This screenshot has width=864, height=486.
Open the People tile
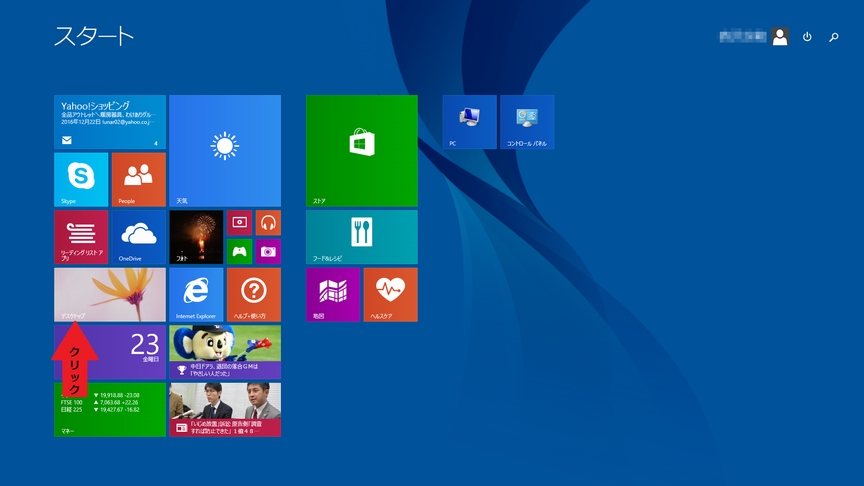coord(138,179)
